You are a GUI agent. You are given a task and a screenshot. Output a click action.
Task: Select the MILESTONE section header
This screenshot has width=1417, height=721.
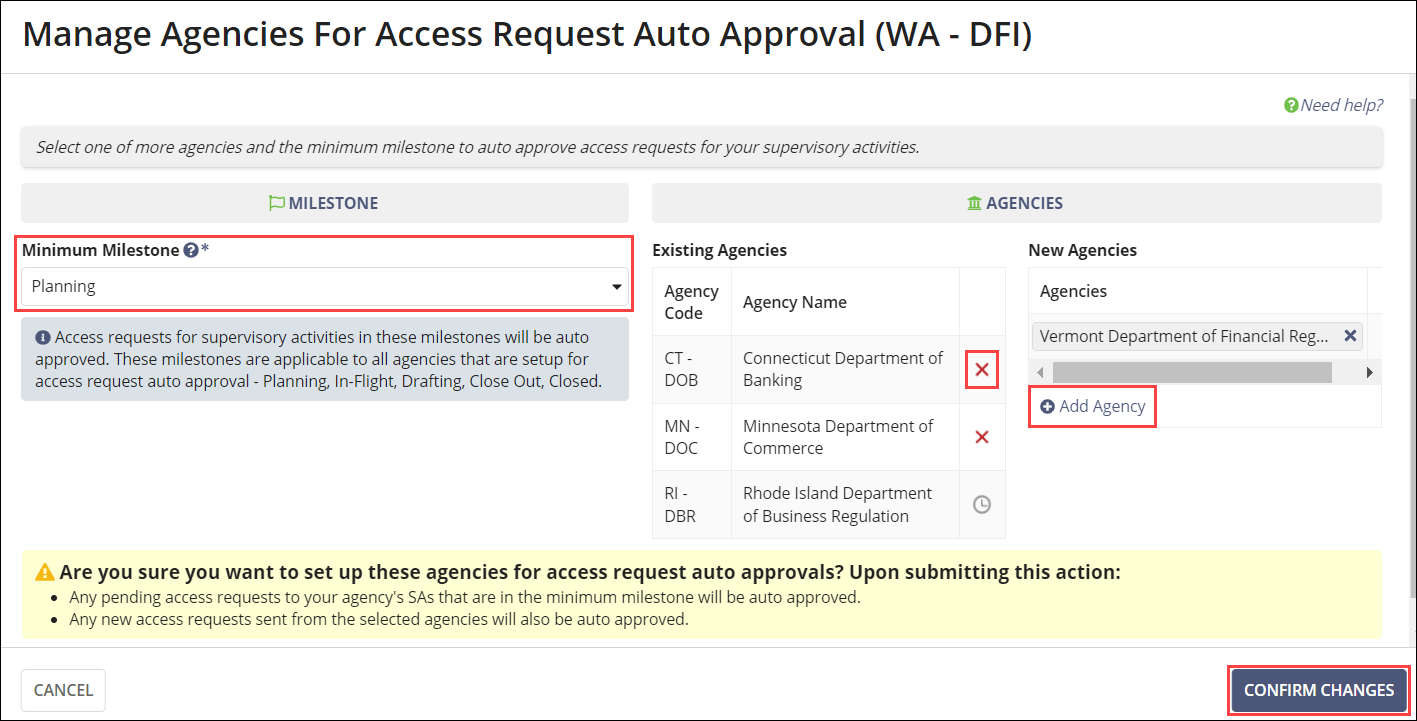pos(324,202)
